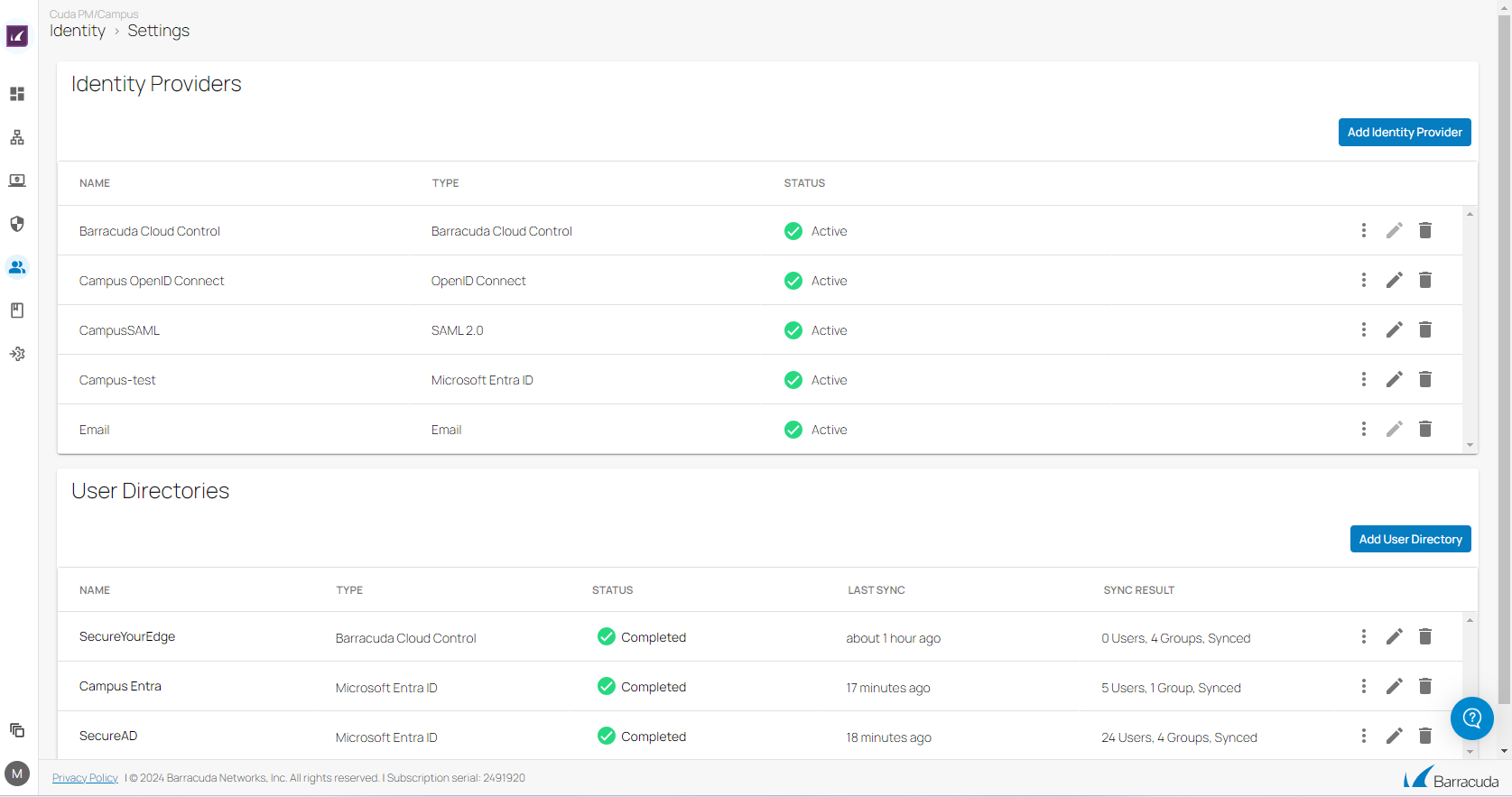Viewport: 1512px width, 797px height.
Task: Click Add Identity Provider button
Action: [x=1405, y=132]
